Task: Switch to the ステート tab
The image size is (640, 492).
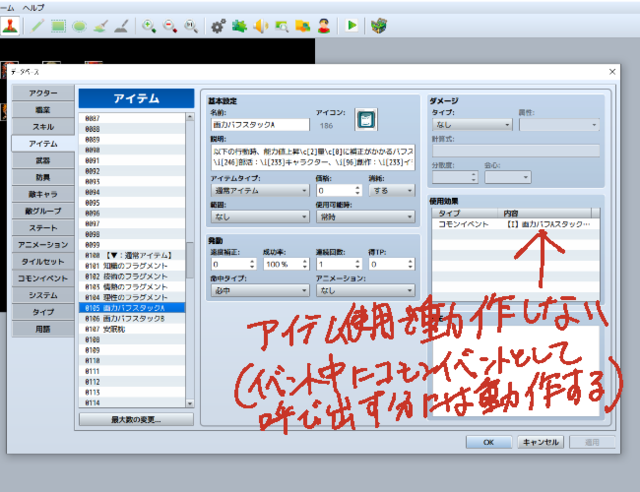Action: pyautogui.click(x=43, y=228)
